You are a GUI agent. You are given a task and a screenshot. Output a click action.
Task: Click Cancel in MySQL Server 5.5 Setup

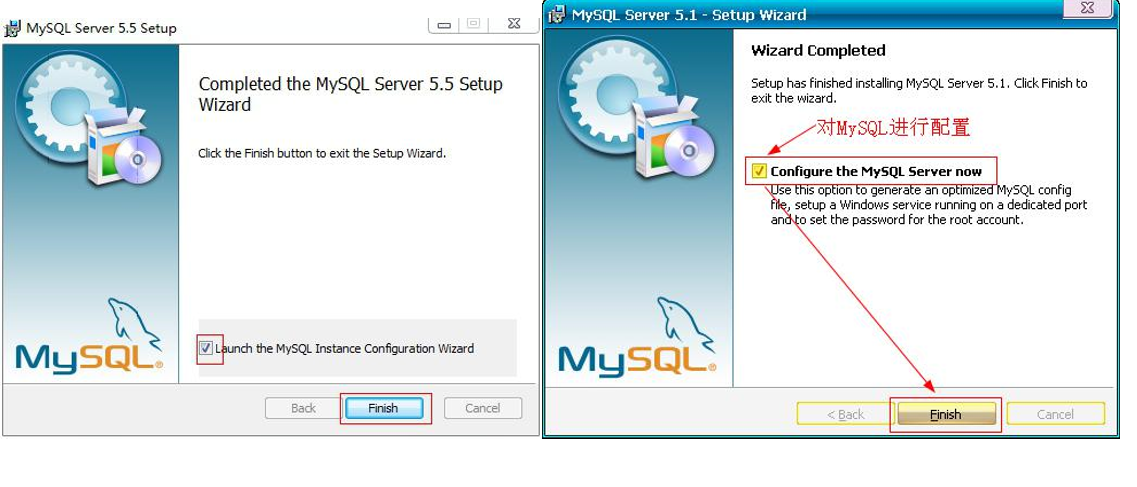coord(482,408)
